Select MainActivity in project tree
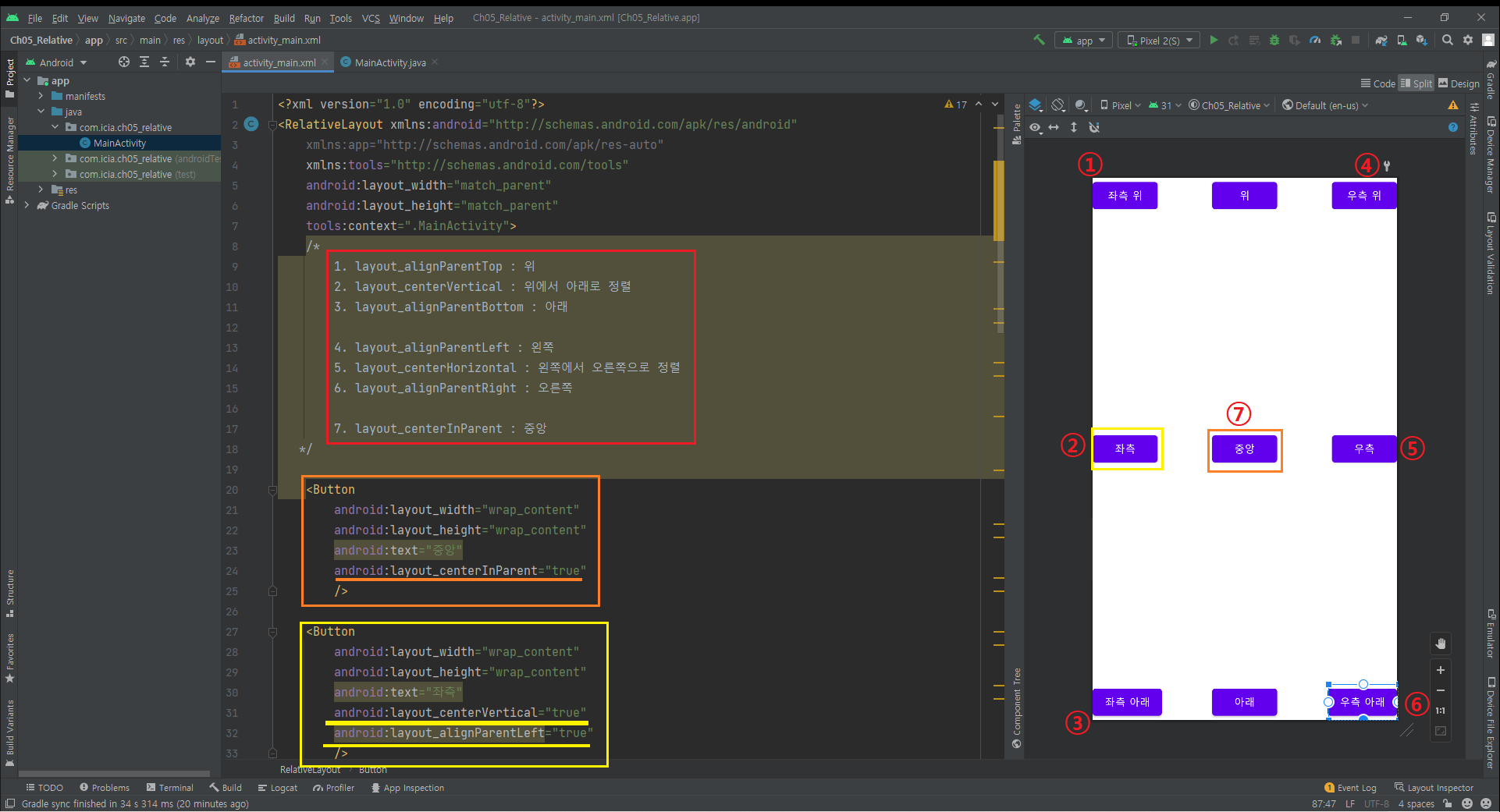This screenshot has height=812, width=1500. (x=119, y=143)
